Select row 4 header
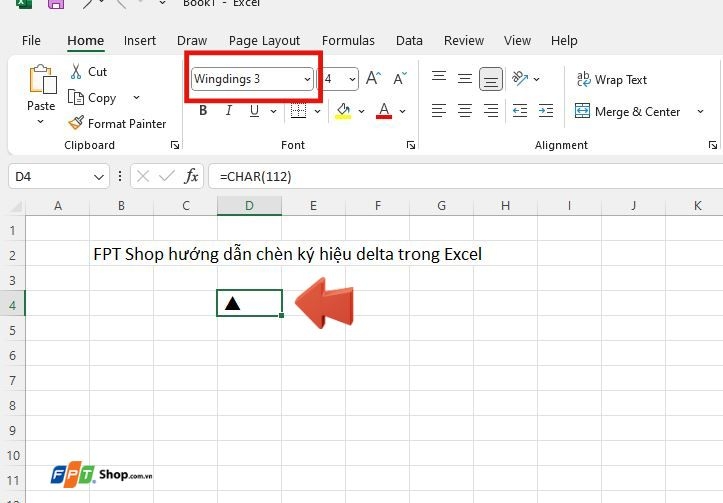Screen dimensions: 723x503 pyautogui.click(x=12, y=305)
